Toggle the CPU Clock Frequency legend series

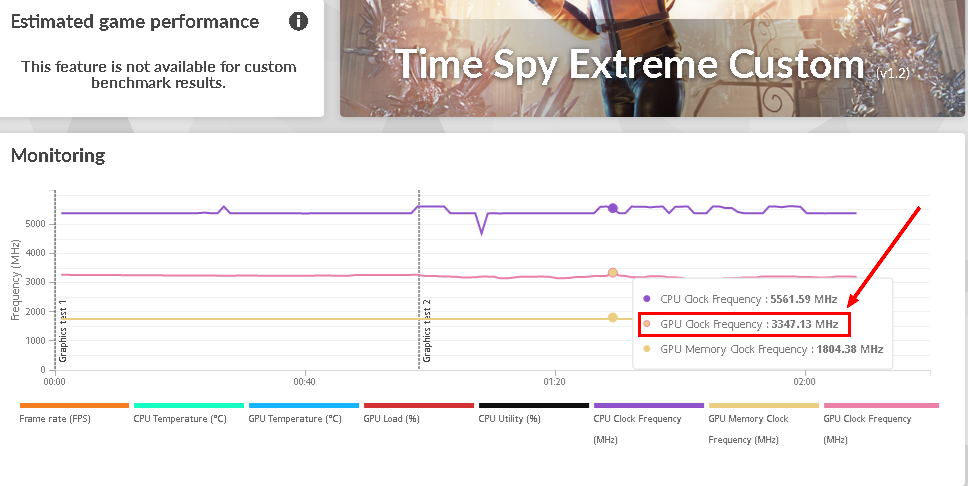click(x=648, y=424)
